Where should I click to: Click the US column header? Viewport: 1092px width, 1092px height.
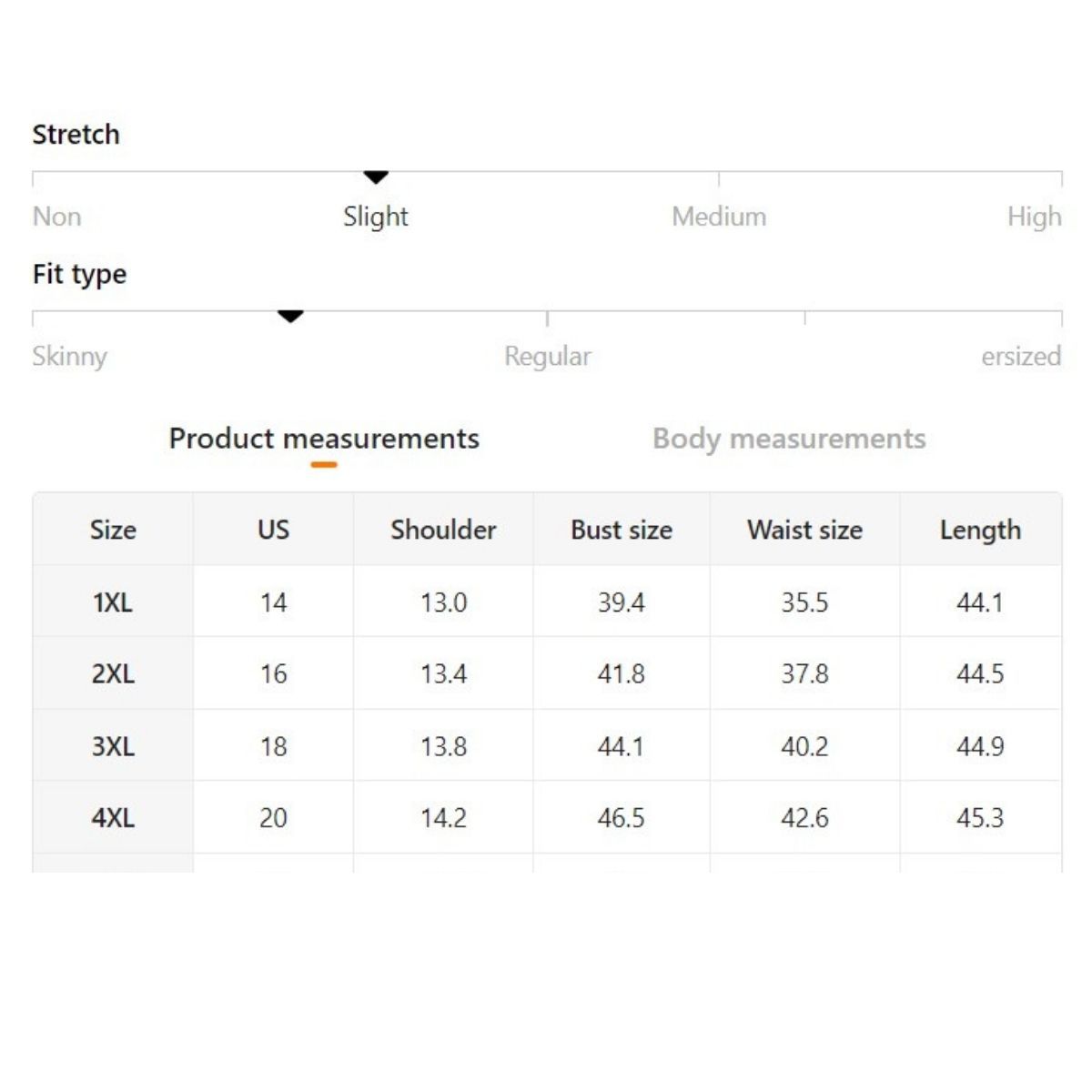click(x=273, y=530)
